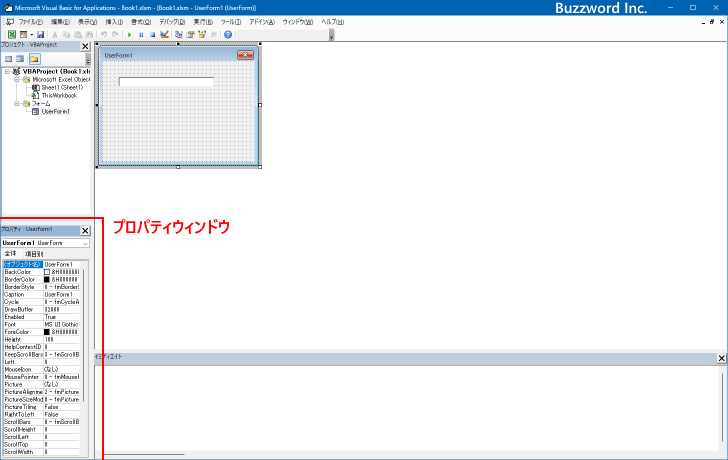Click the Toolbox hammer-wrench icon

[214, 34]
